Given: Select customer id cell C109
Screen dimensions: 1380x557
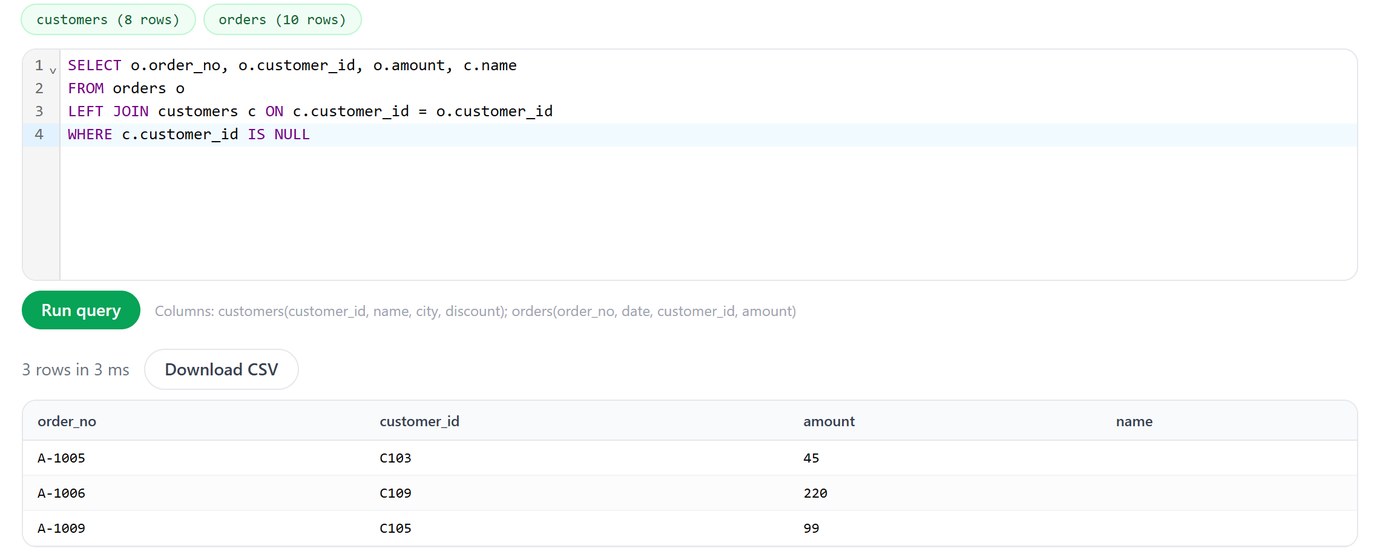Looking at the screenshot, I should click(395, 493).
